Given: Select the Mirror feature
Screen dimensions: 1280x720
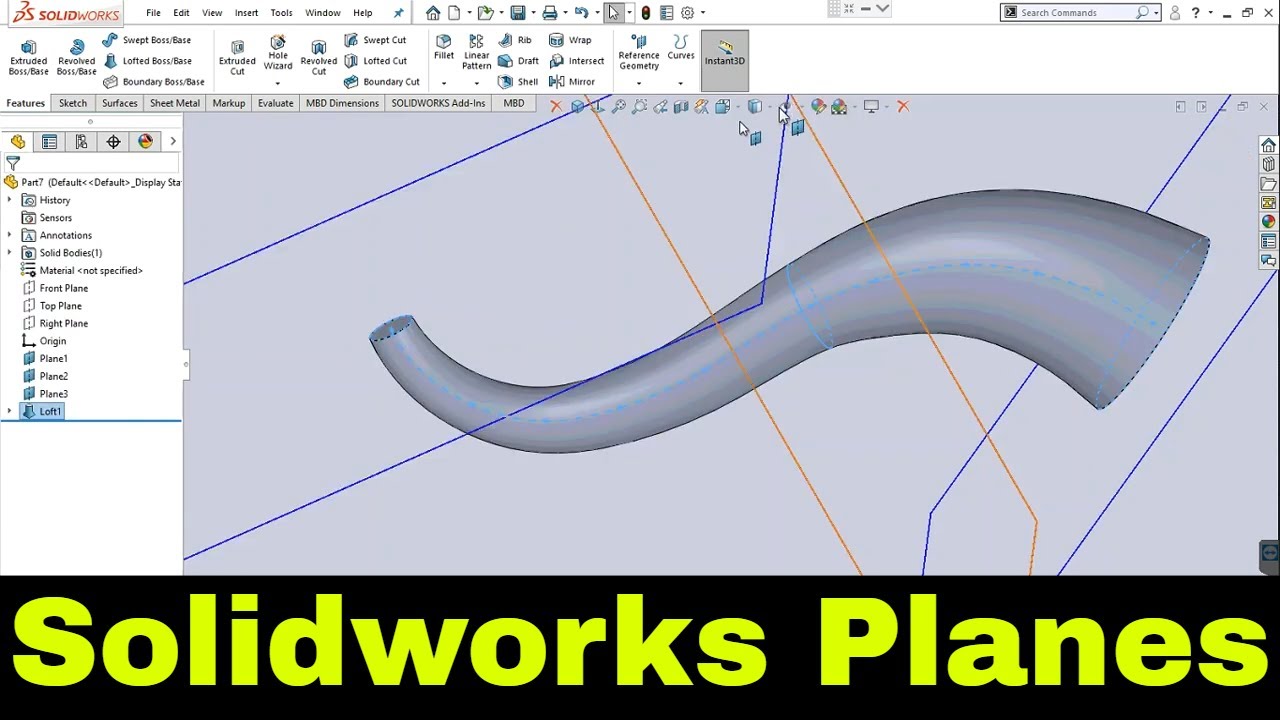Looking at the screenshot, I should tap(572, 82).
